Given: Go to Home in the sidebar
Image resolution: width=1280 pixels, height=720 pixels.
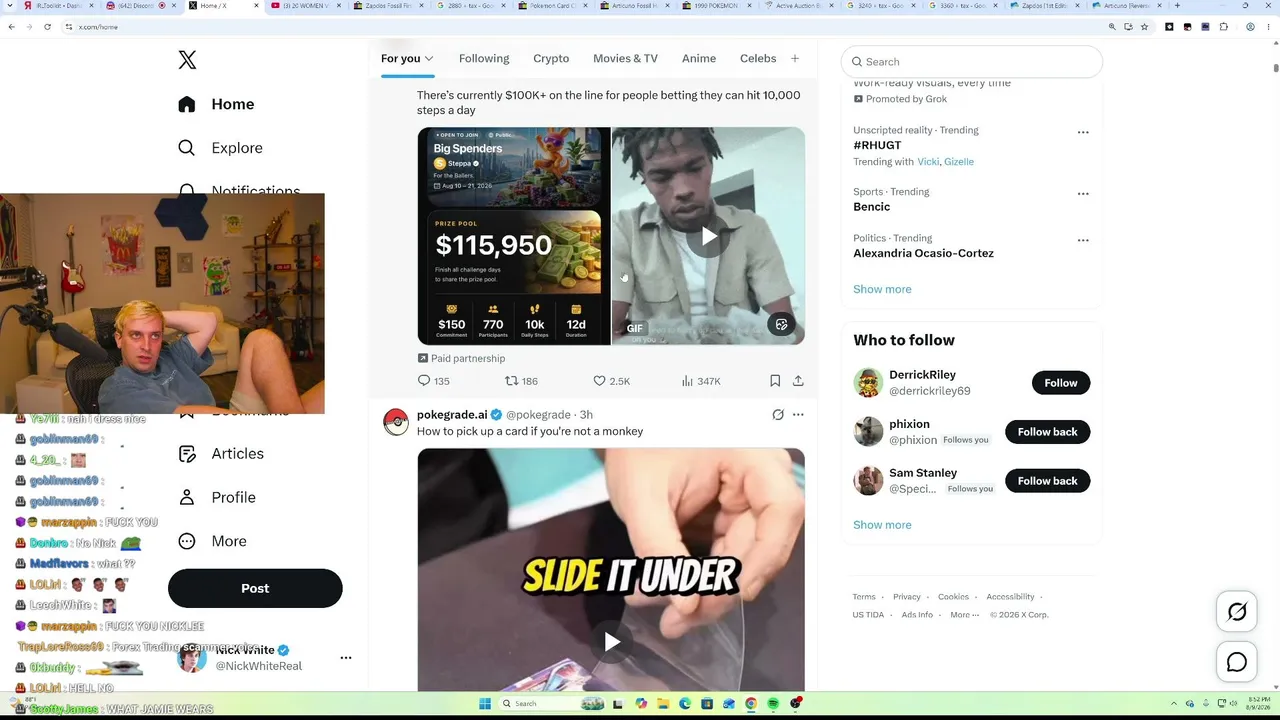Looking at the screenshot, I should pos(216,104).
